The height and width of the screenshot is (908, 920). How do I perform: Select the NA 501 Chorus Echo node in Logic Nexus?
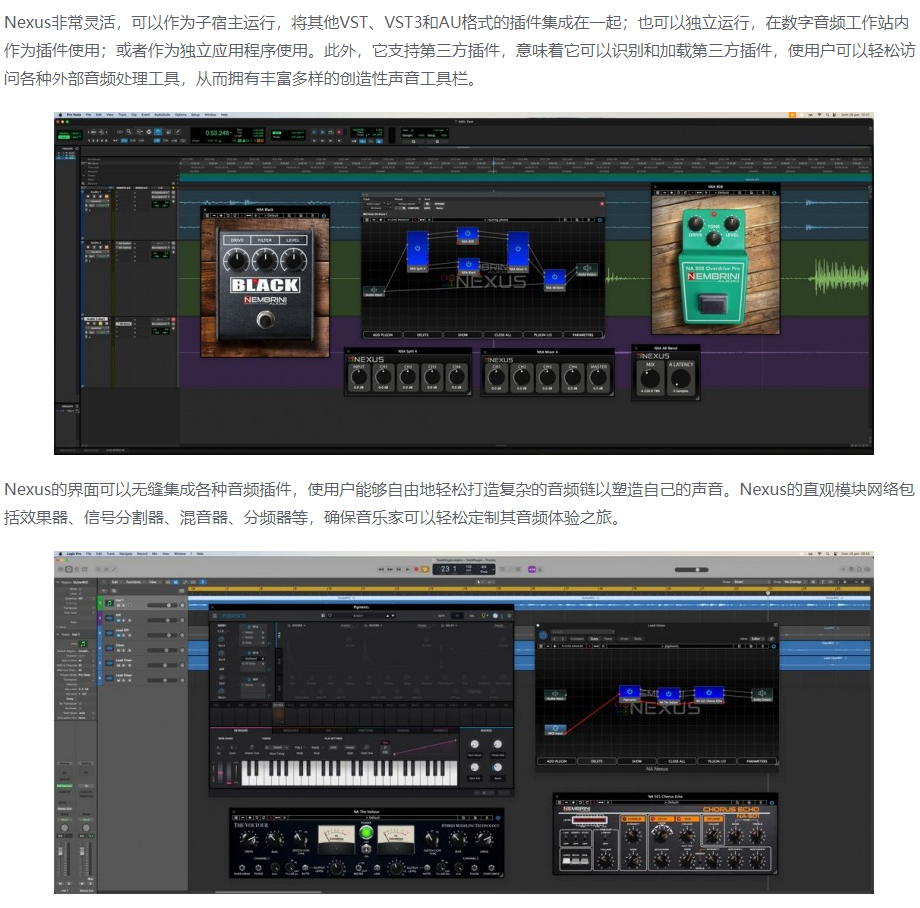(709, 693)
